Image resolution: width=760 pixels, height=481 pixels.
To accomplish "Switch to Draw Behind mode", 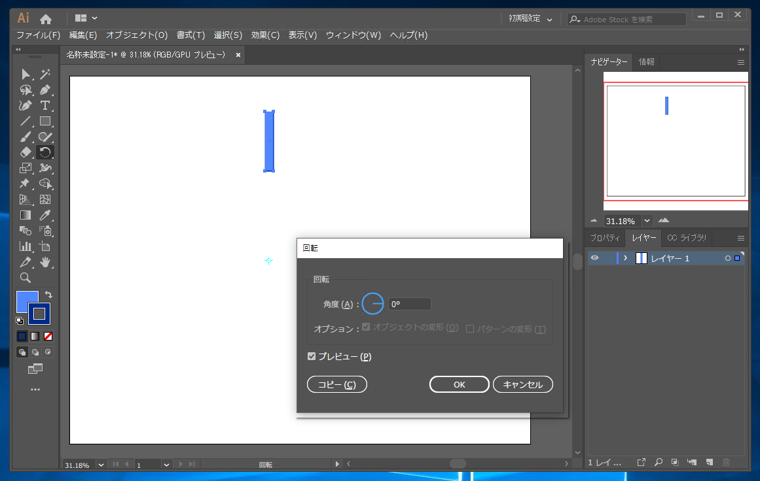I will 35,352.
